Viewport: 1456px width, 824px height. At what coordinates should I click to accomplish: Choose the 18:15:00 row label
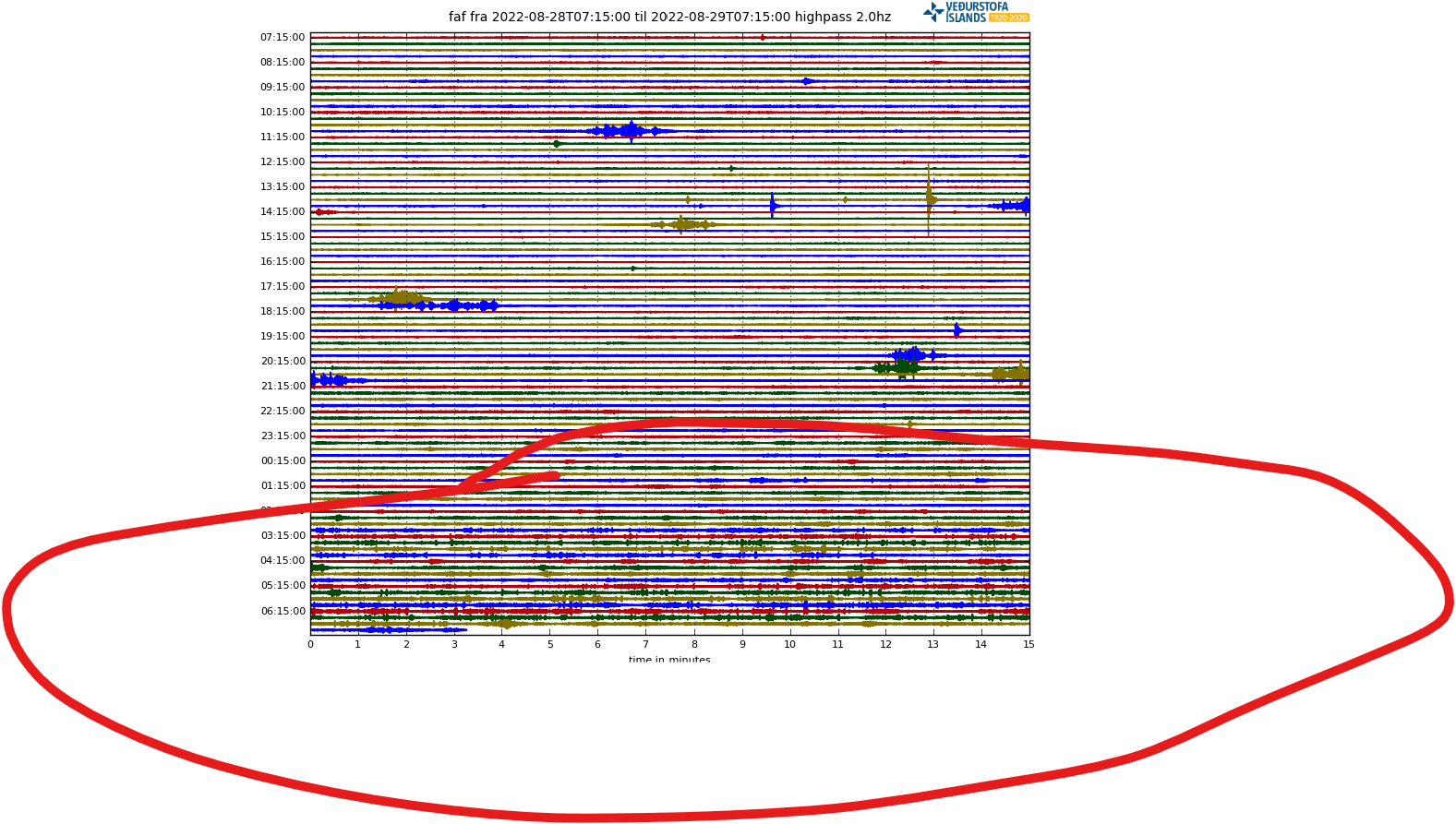pos(283,312)
